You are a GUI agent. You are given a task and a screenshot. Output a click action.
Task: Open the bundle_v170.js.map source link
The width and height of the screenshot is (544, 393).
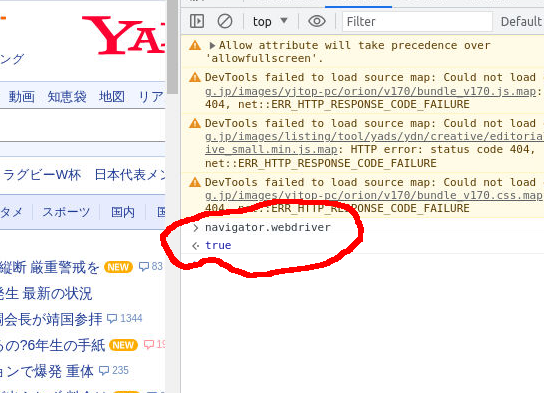371,91
